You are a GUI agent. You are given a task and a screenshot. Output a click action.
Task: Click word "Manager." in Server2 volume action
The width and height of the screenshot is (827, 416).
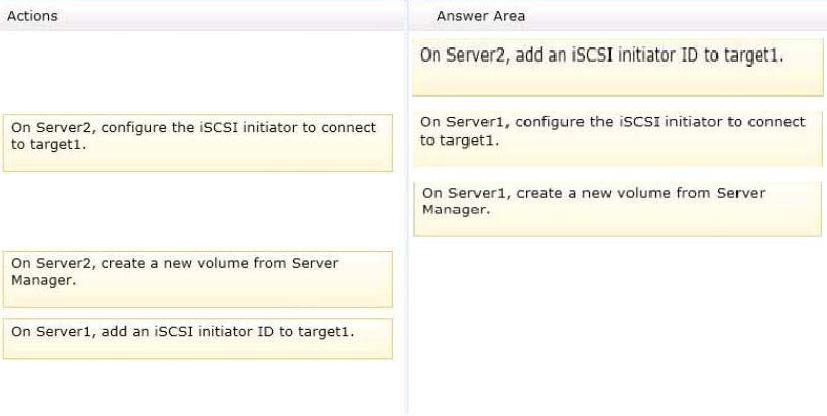44,280
